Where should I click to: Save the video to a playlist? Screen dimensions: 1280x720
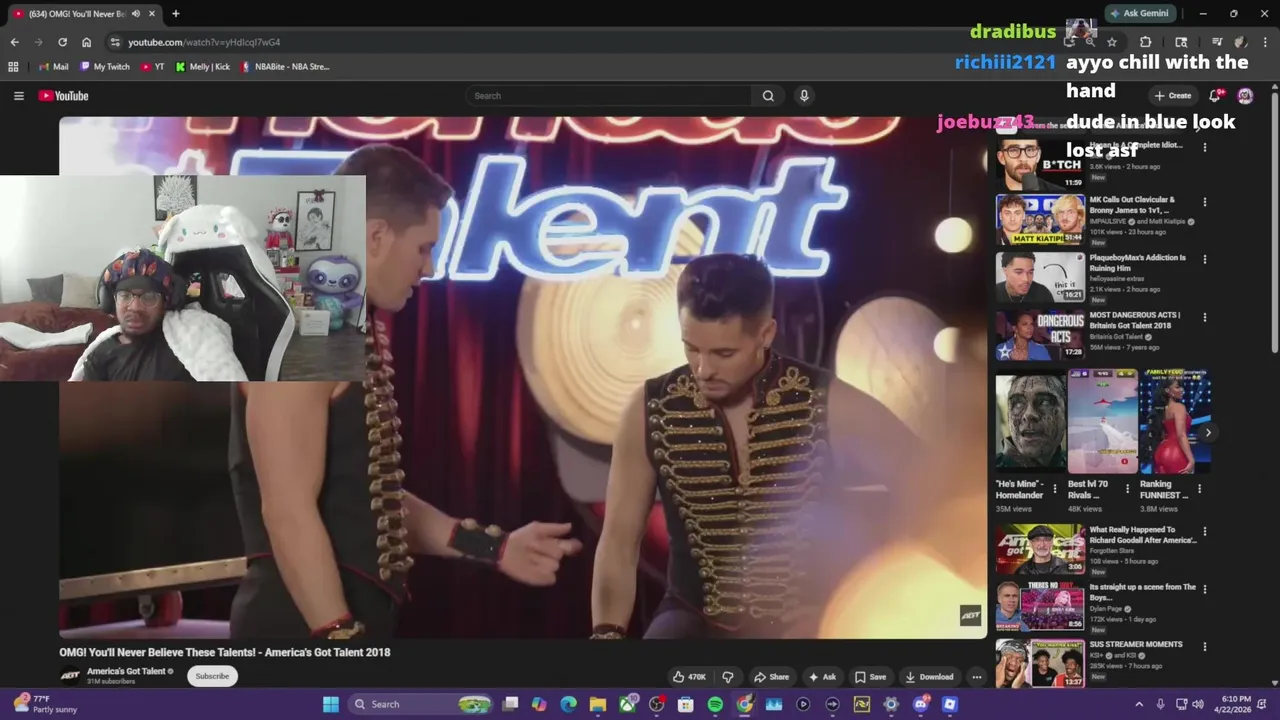pyautogui.click(x=870, y=677)
